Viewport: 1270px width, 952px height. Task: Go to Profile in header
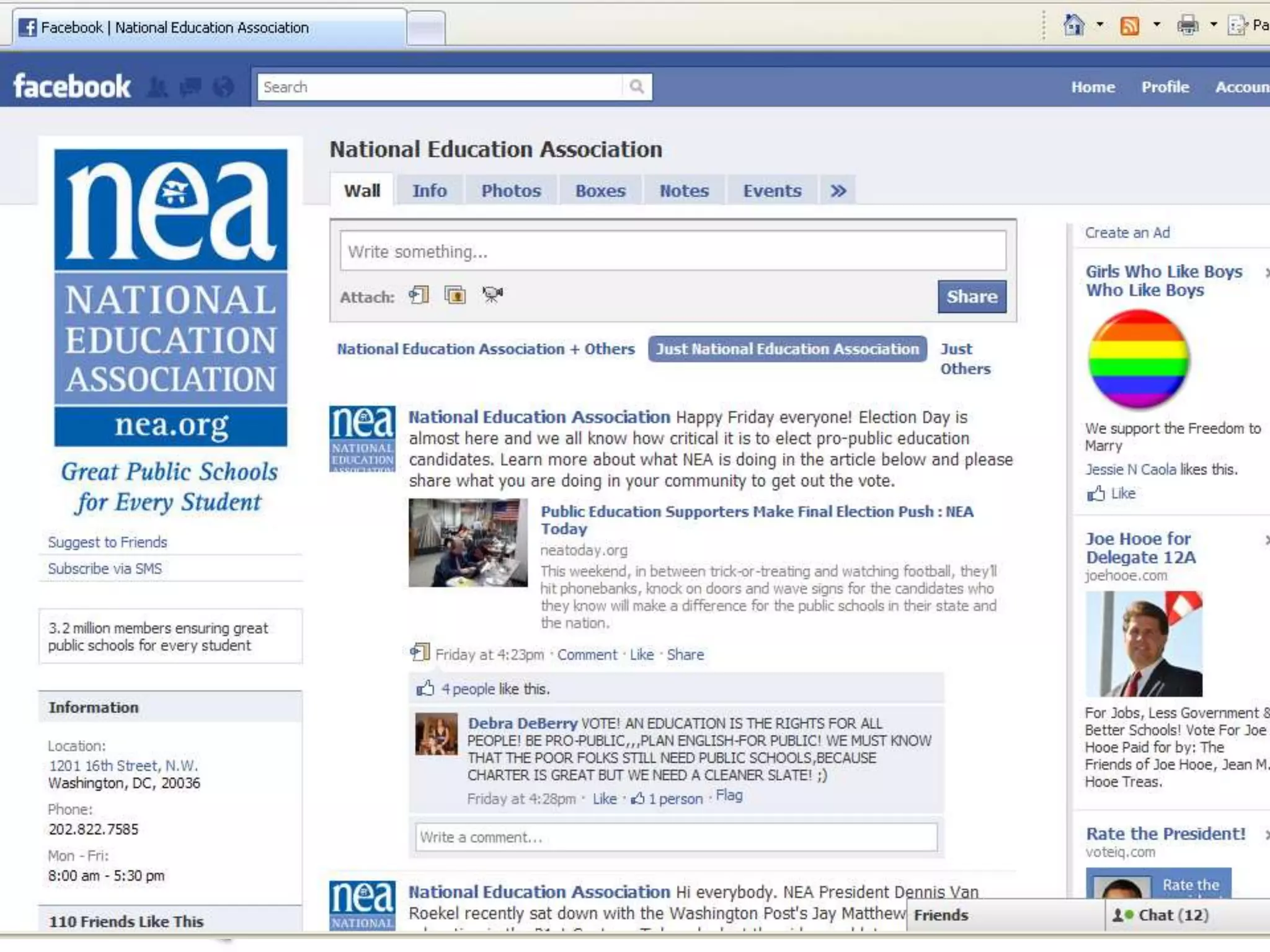(1165, 87)
